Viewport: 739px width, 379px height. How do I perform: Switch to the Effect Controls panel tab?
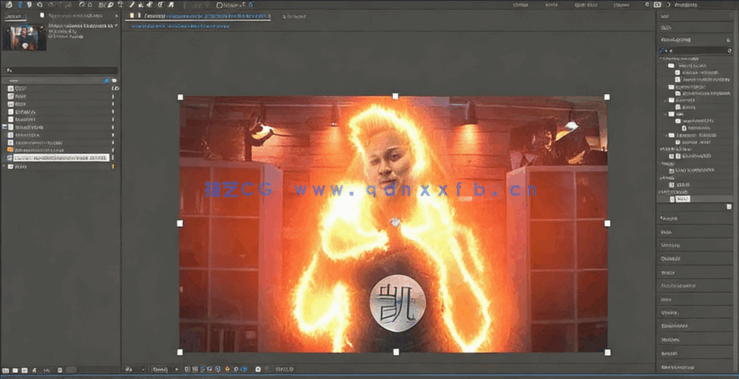click(75, 16)
